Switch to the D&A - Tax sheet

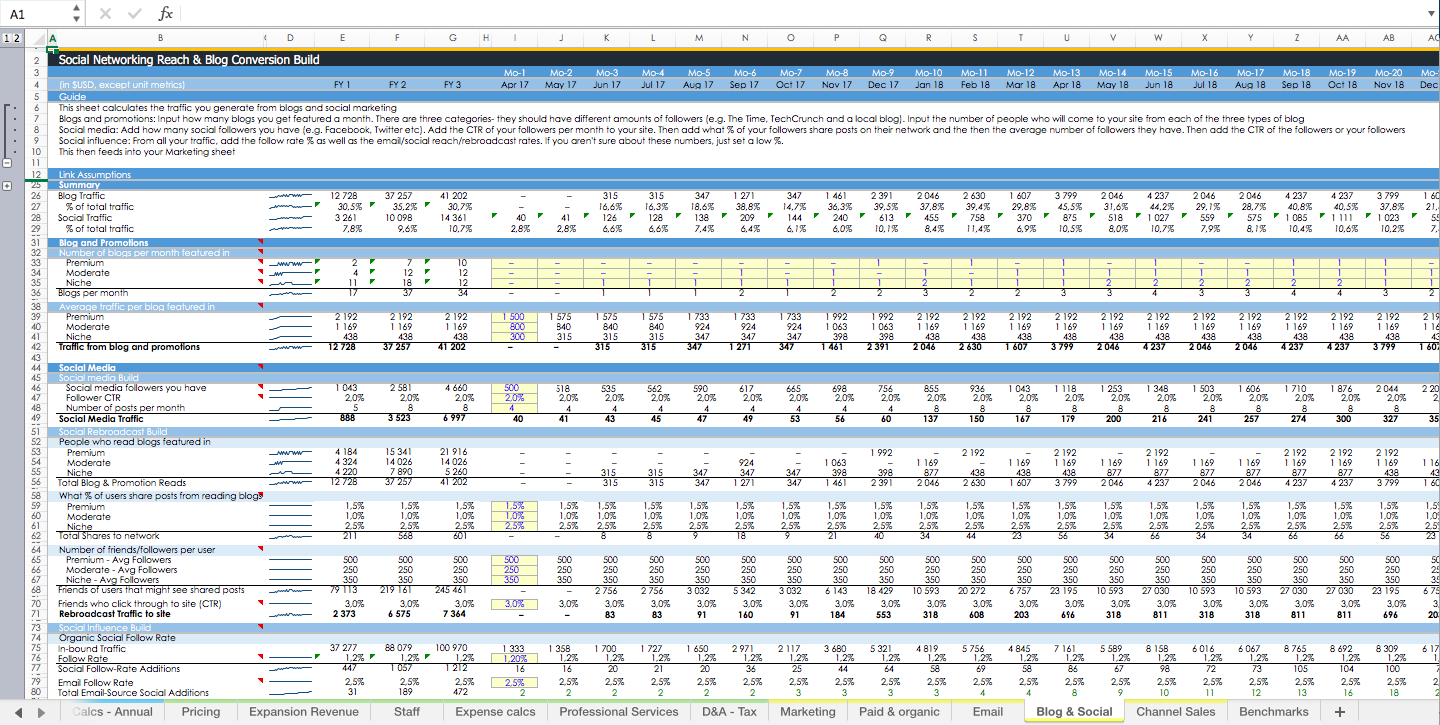point(728,712)
